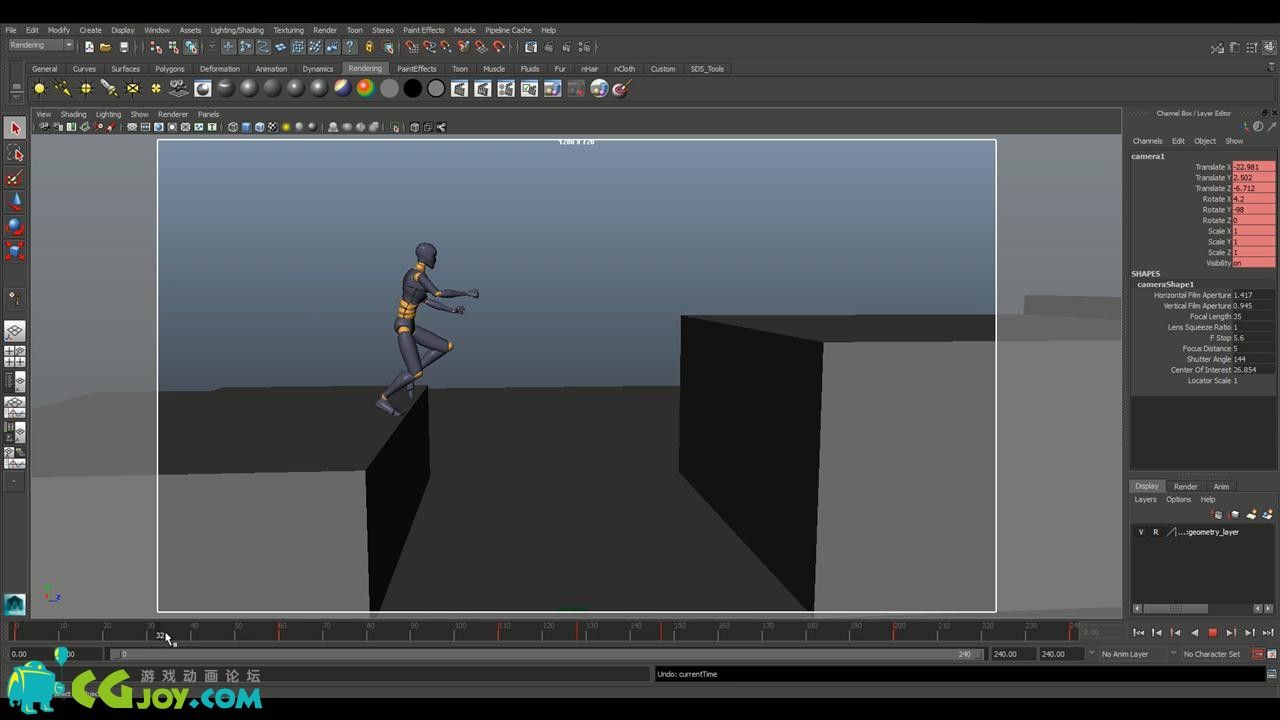
Task: Toggle channel box speed clock icon
Action: pyautogui.click(x=1258, y=126)
